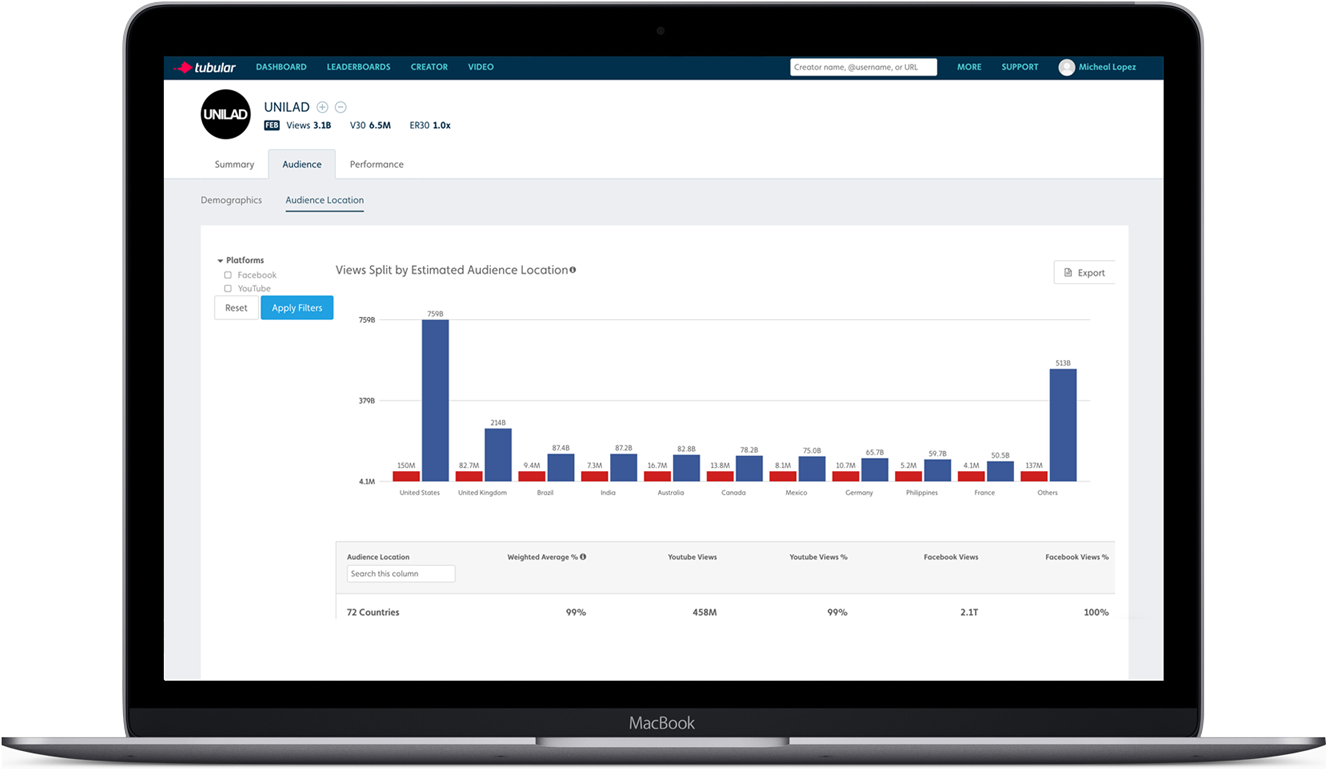Click the Apply Filters button
Viewport: 1327px width, 769px height.
pyautogui.click(x=297, y=308)
